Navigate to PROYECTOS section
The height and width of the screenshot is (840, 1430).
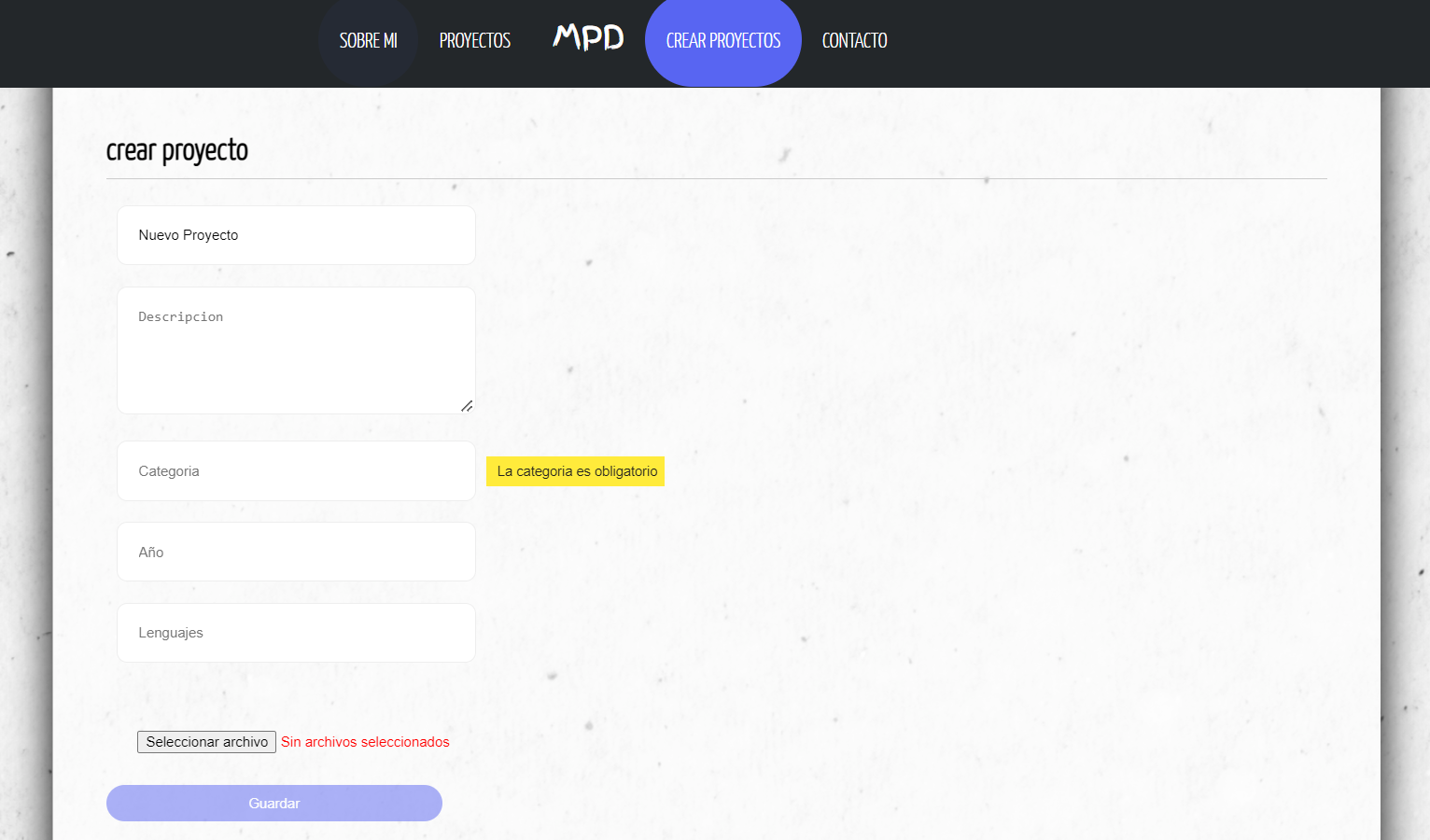click(474, 40)
